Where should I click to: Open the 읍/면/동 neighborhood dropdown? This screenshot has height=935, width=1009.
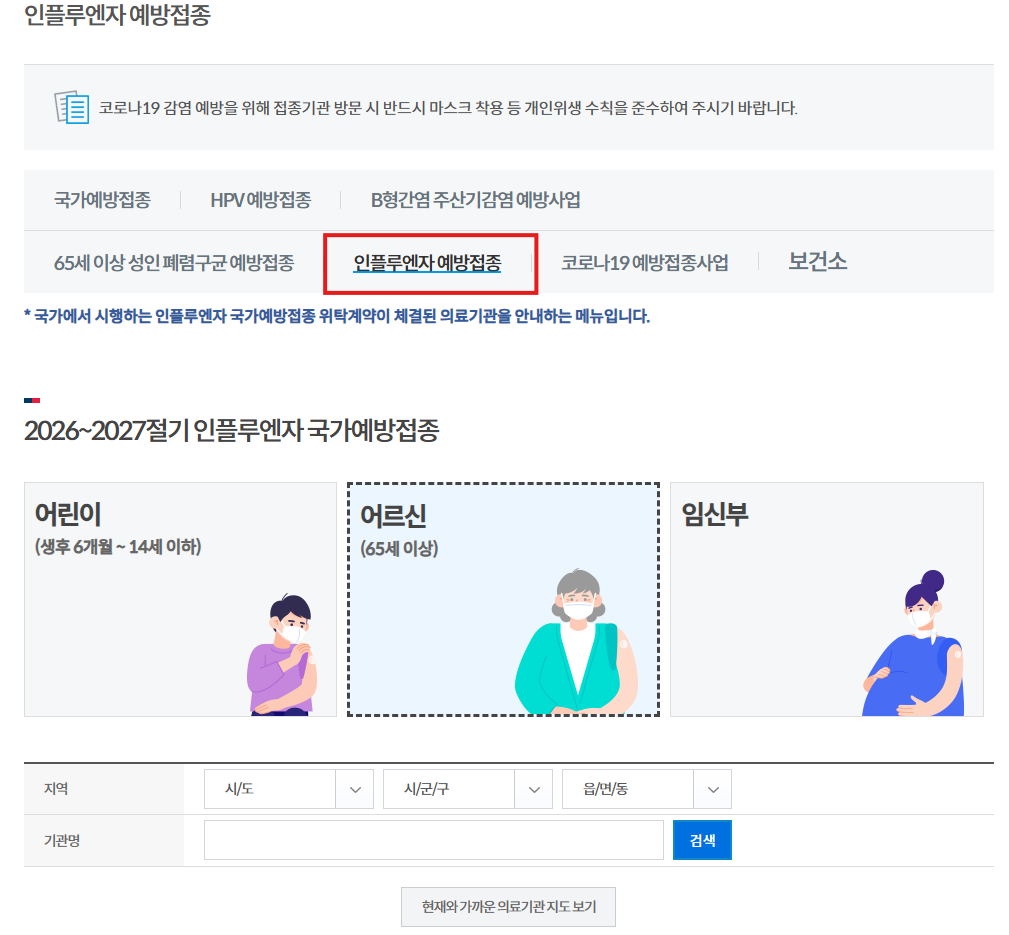tap(647, 789)
